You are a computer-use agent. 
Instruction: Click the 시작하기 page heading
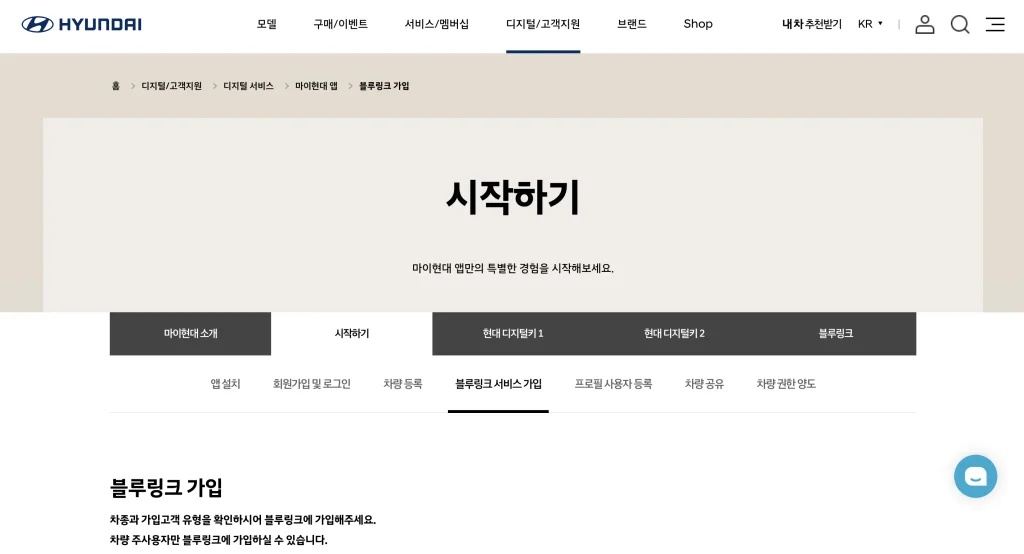513,197
